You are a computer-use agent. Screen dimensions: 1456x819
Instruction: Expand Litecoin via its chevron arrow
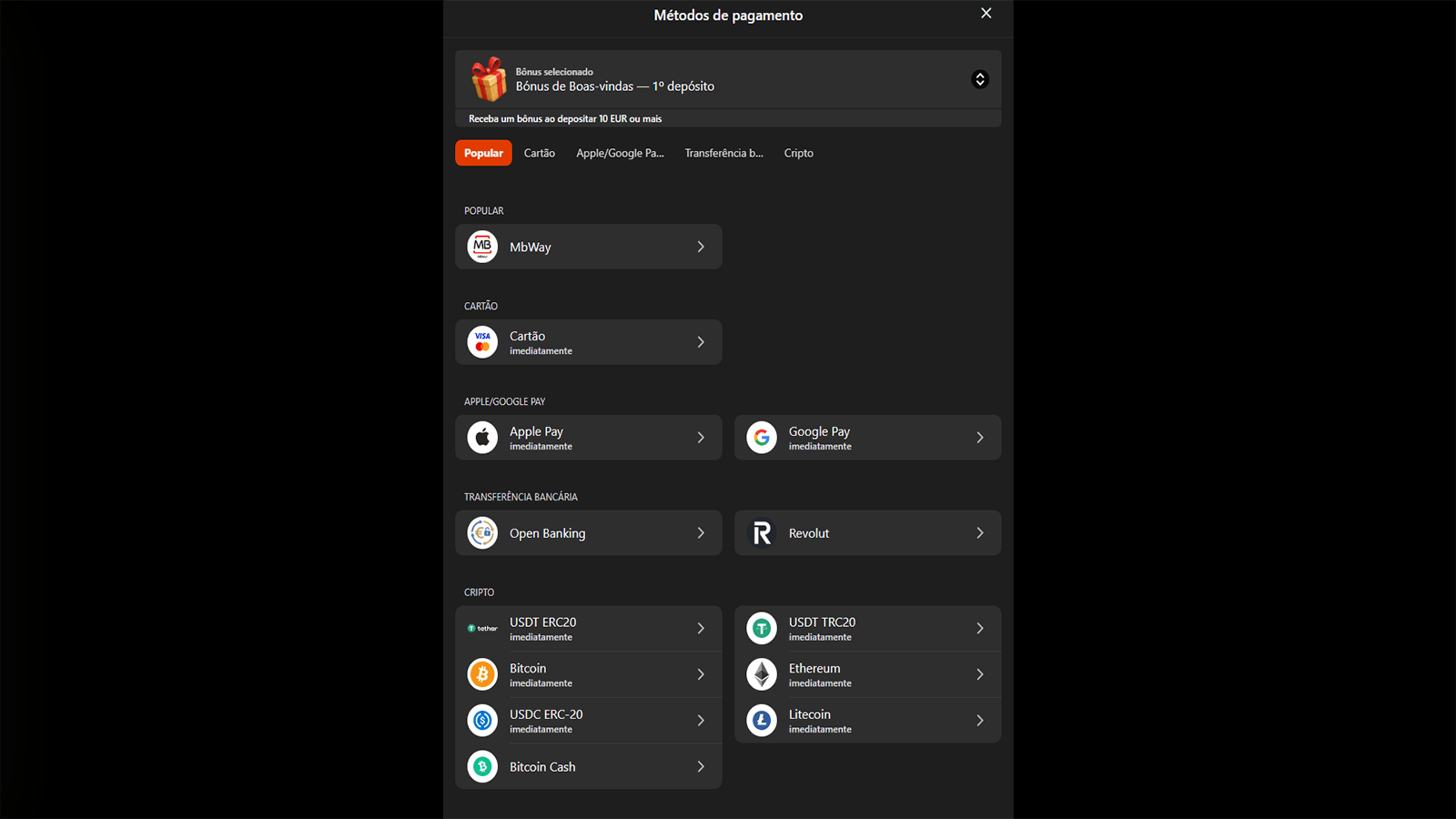[980, 721]
